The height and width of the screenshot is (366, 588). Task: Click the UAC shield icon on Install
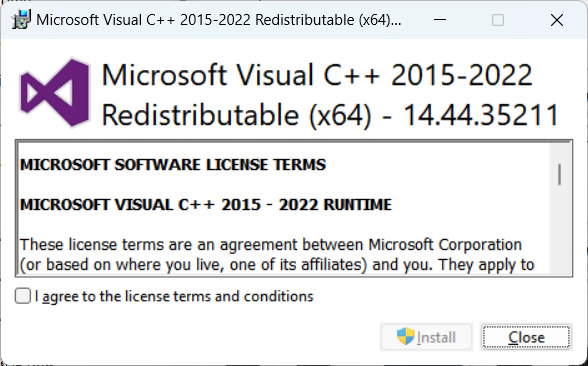(x=406, y=336)
